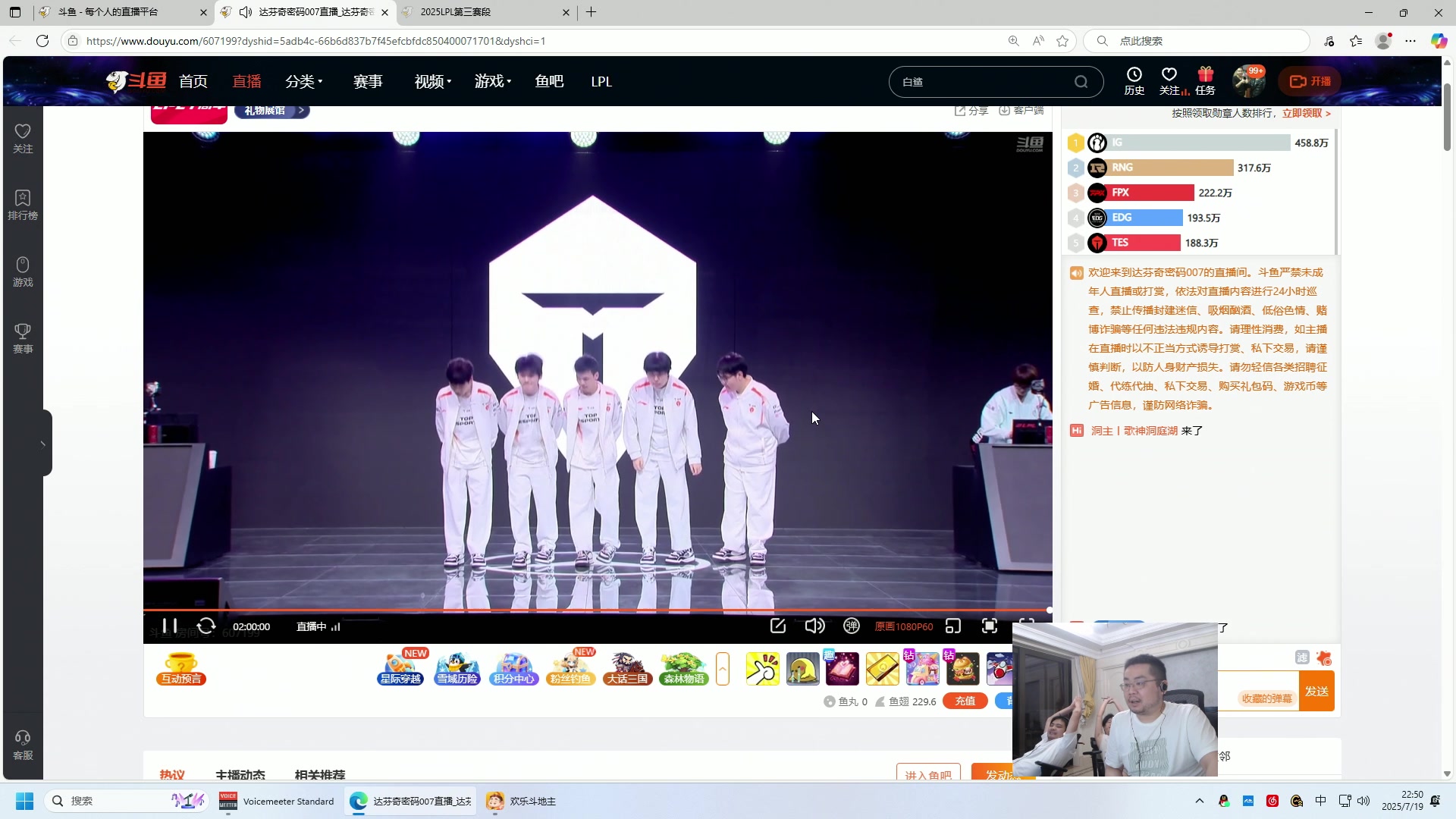
Task: Open 森林物语 game icon
Action: (684, 669)
